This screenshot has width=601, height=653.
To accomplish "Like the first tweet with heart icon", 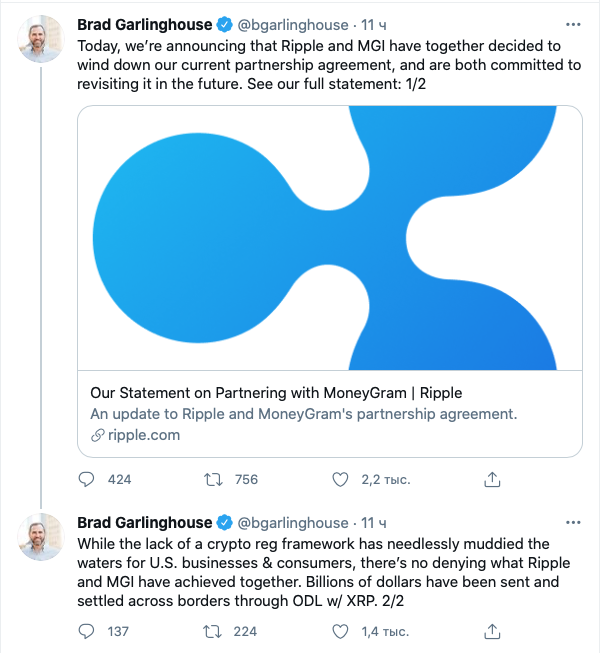I will tap(342, 479).
